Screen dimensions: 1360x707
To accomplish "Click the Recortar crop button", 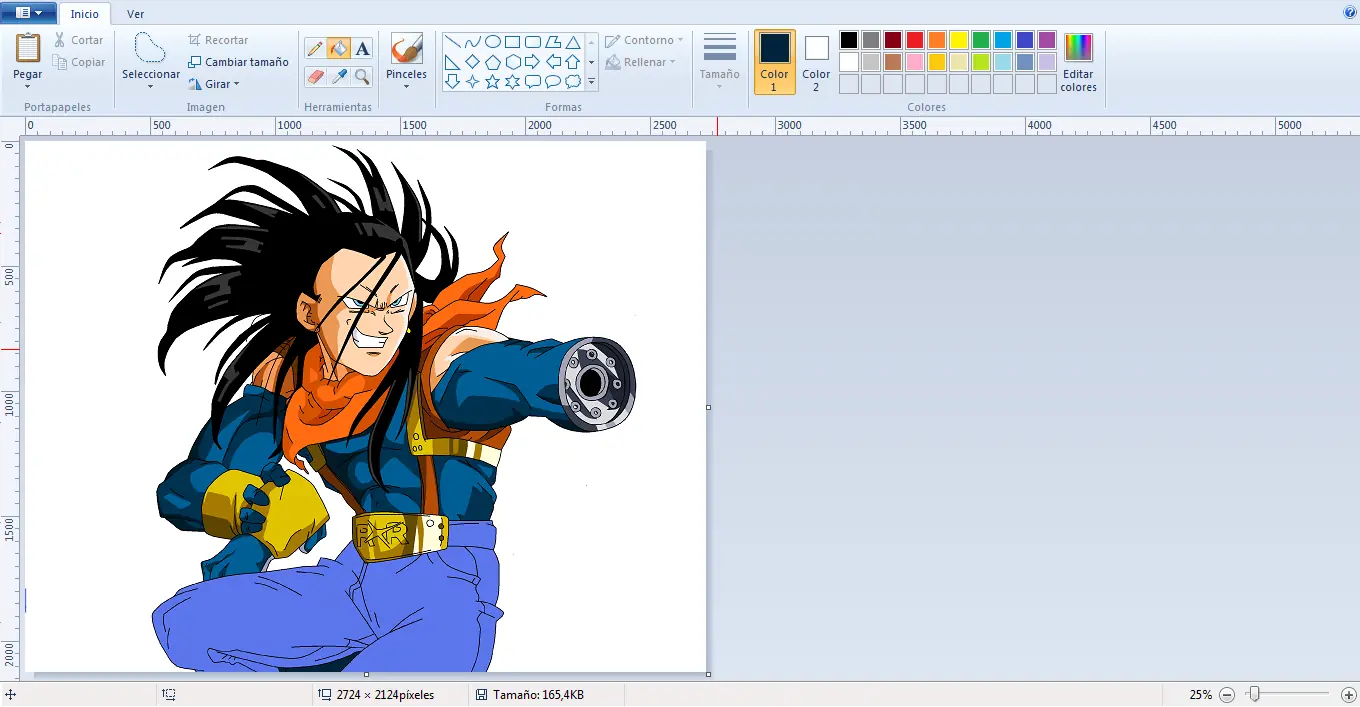I will [217, 40].
